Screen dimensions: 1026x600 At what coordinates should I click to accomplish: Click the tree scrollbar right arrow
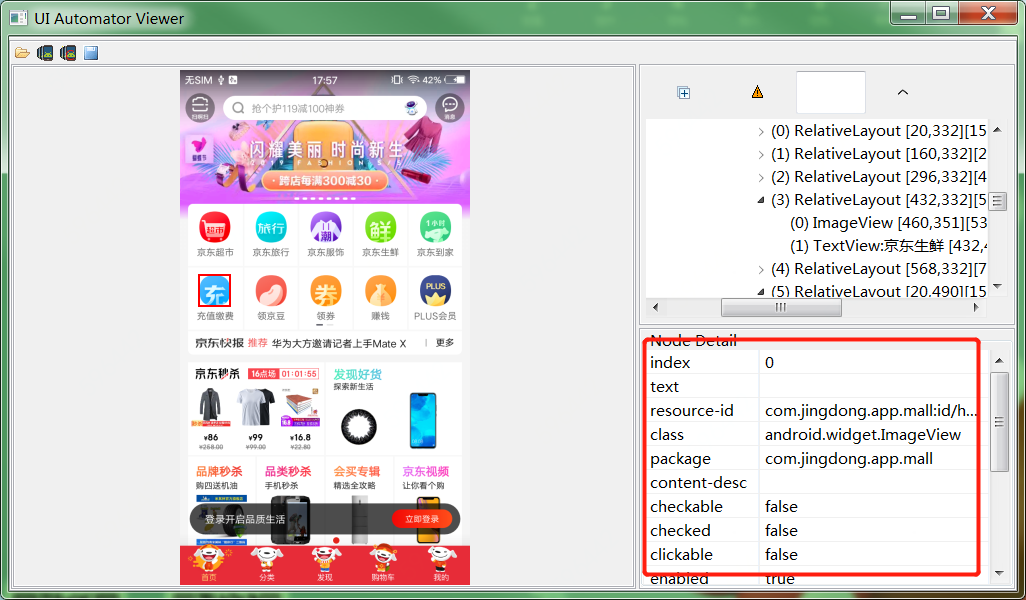(x=976, y=307)
